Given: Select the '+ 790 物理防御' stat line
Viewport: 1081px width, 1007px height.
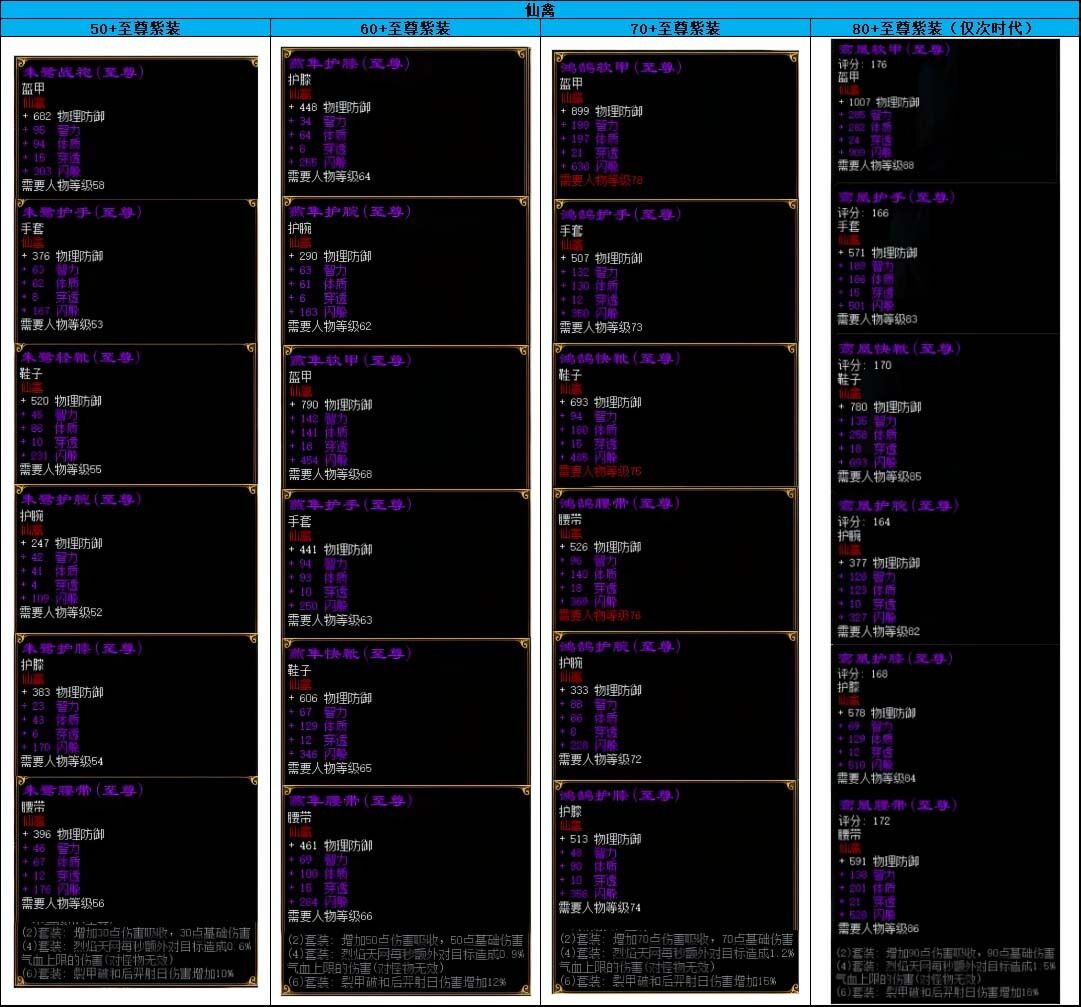Looking at the screenshot, I should (330, 405).
